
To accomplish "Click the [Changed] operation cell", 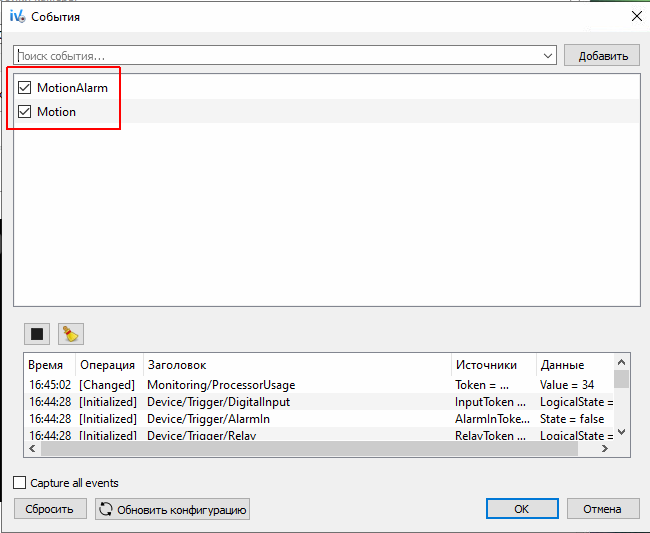I will click(107, 385).
